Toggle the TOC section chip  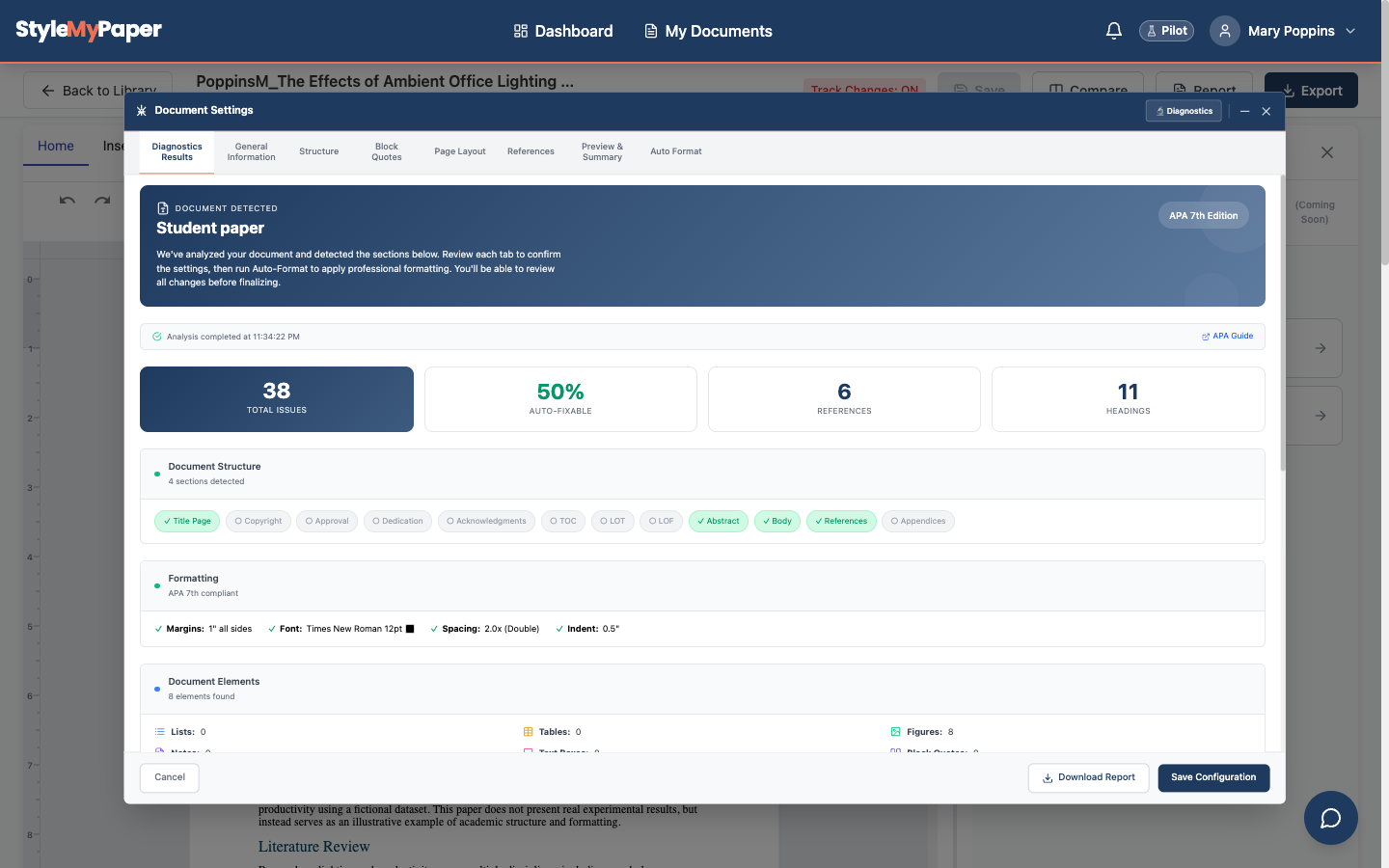click(x=563, y=521)
